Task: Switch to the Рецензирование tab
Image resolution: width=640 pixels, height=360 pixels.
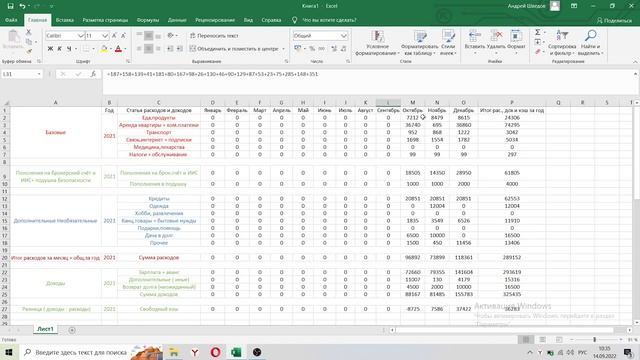Action: click(x=215, y=20)
